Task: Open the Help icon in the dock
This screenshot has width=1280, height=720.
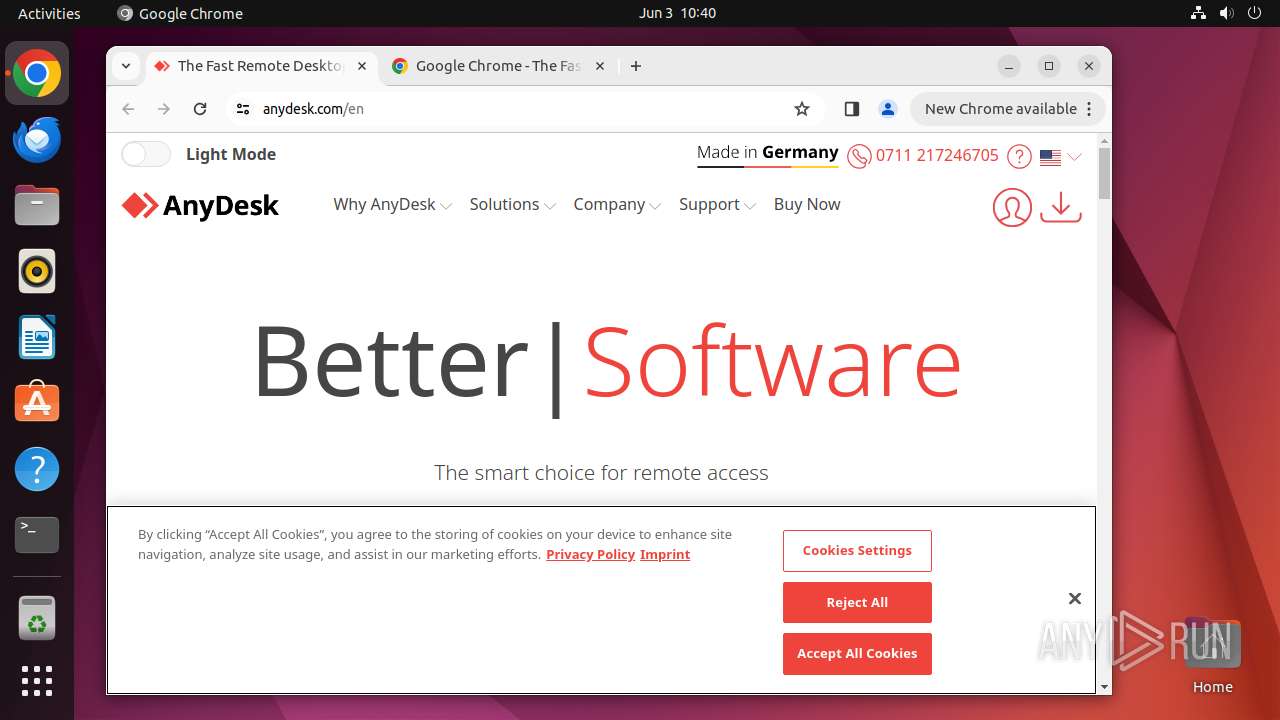Action: point(37,469)
